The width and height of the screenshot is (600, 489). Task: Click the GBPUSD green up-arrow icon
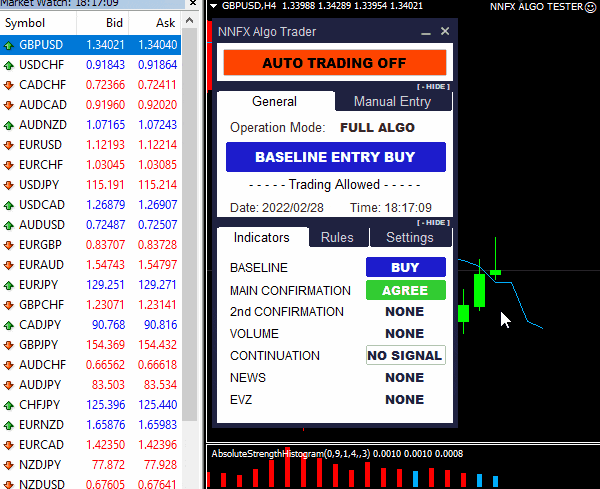coord(8,46)
